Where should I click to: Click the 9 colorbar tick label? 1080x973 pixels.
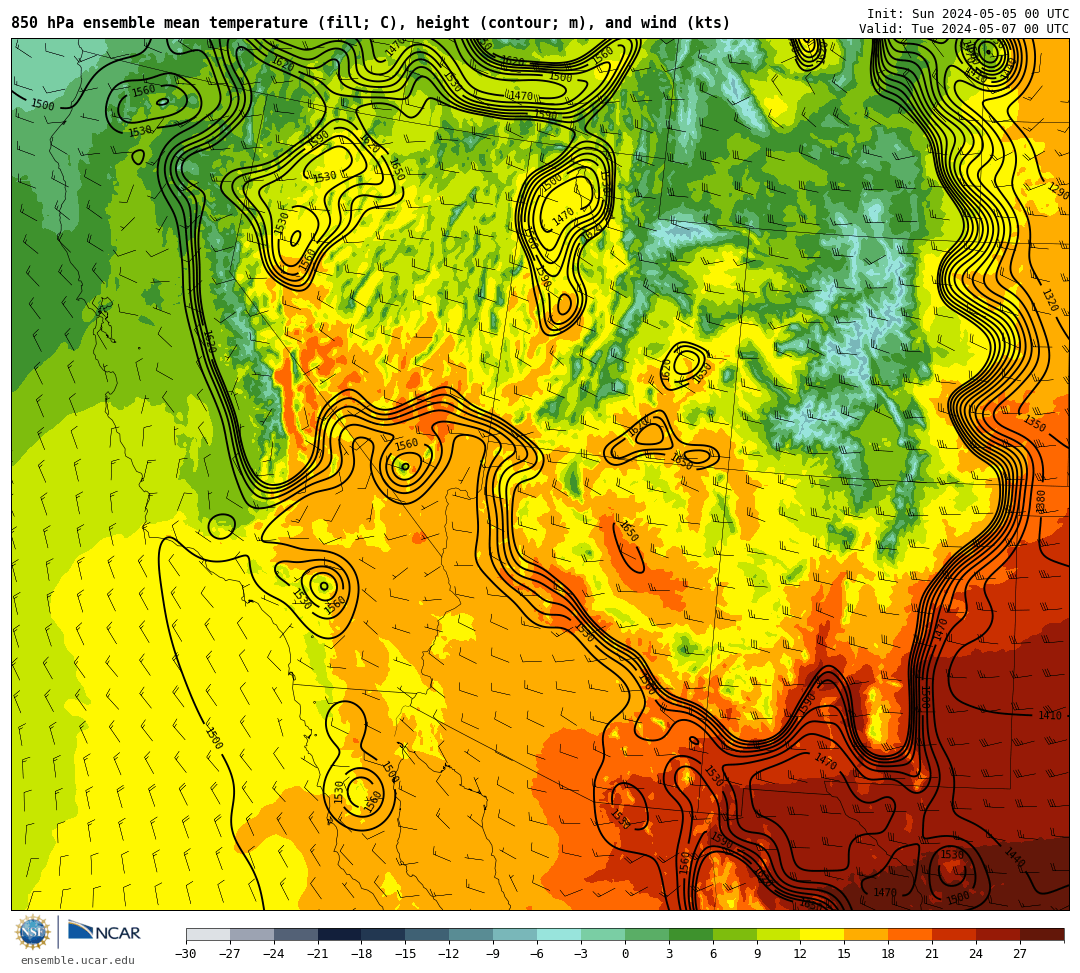click(757, 954)
